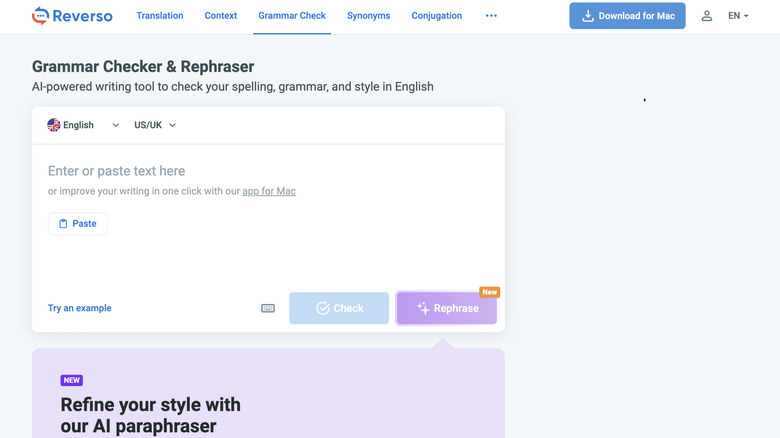Click the English flag icon
The height and width of the screenshot is (438, 780).
pyautogui.click(x=54, y=125)
